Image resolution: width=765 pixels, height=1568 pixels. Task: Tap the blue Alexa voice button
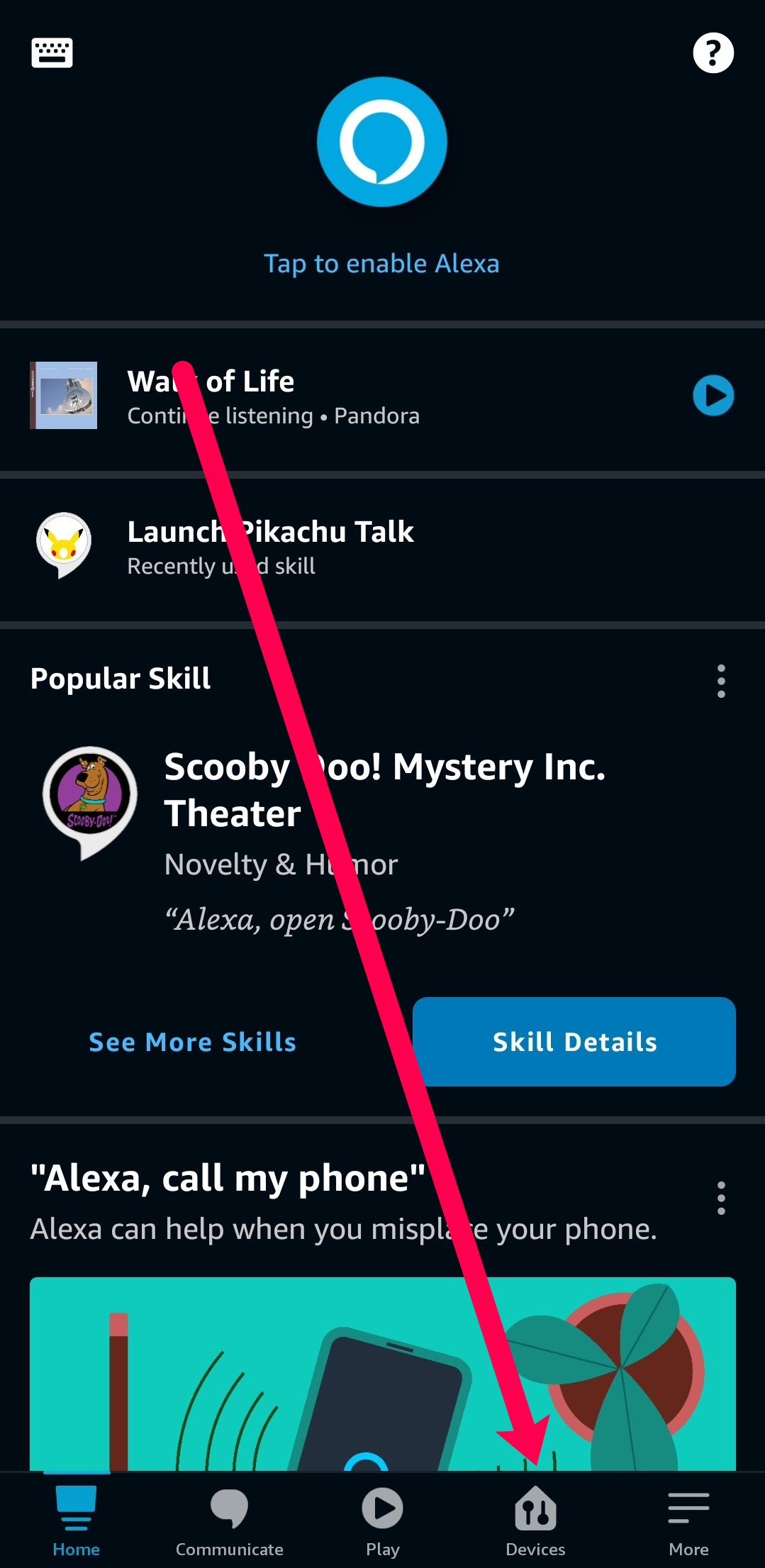coord(382,142)
